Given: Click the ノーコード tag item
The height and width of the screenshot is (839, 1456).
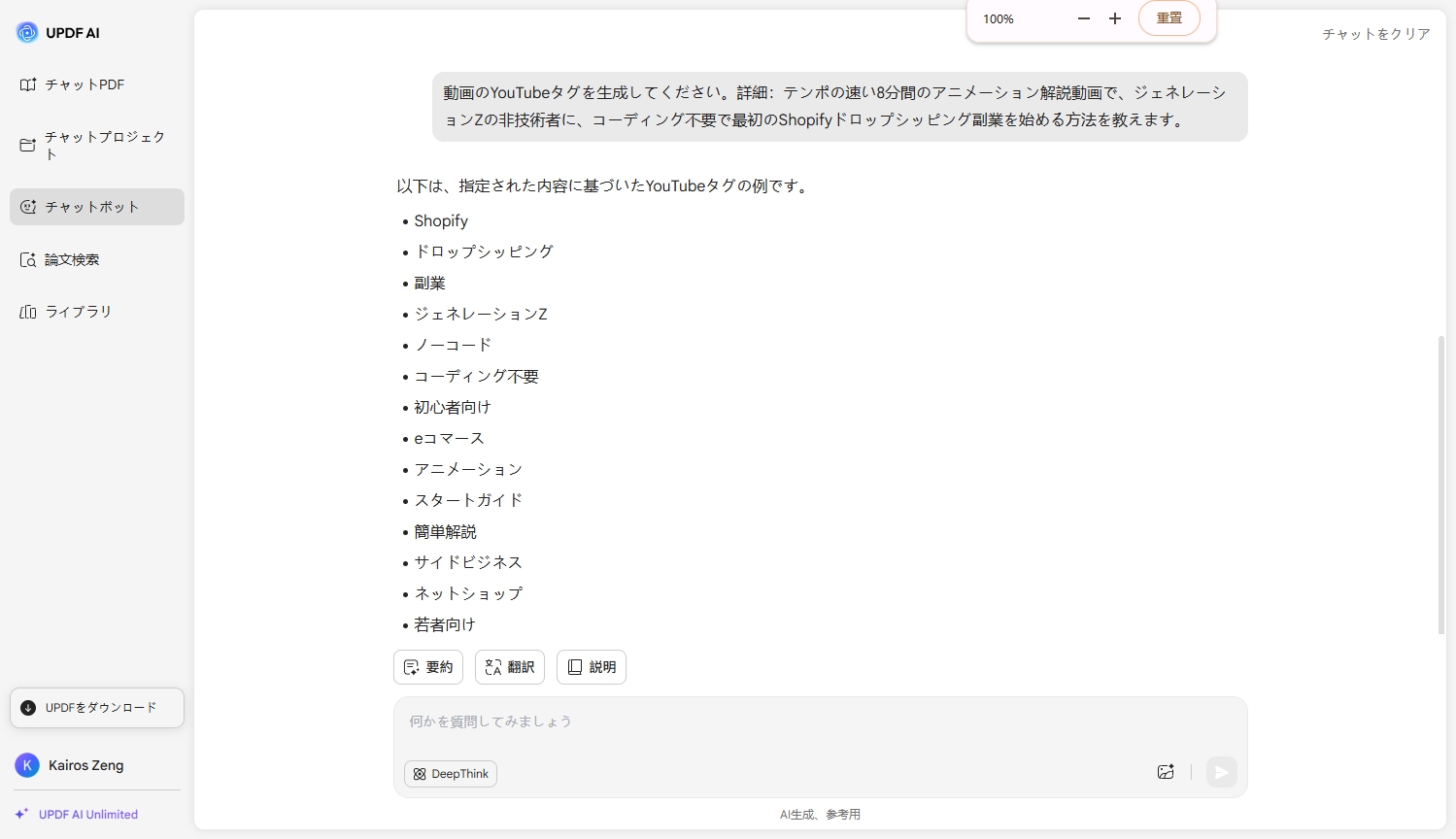Looking at the screenshot, I should (453, 345).
